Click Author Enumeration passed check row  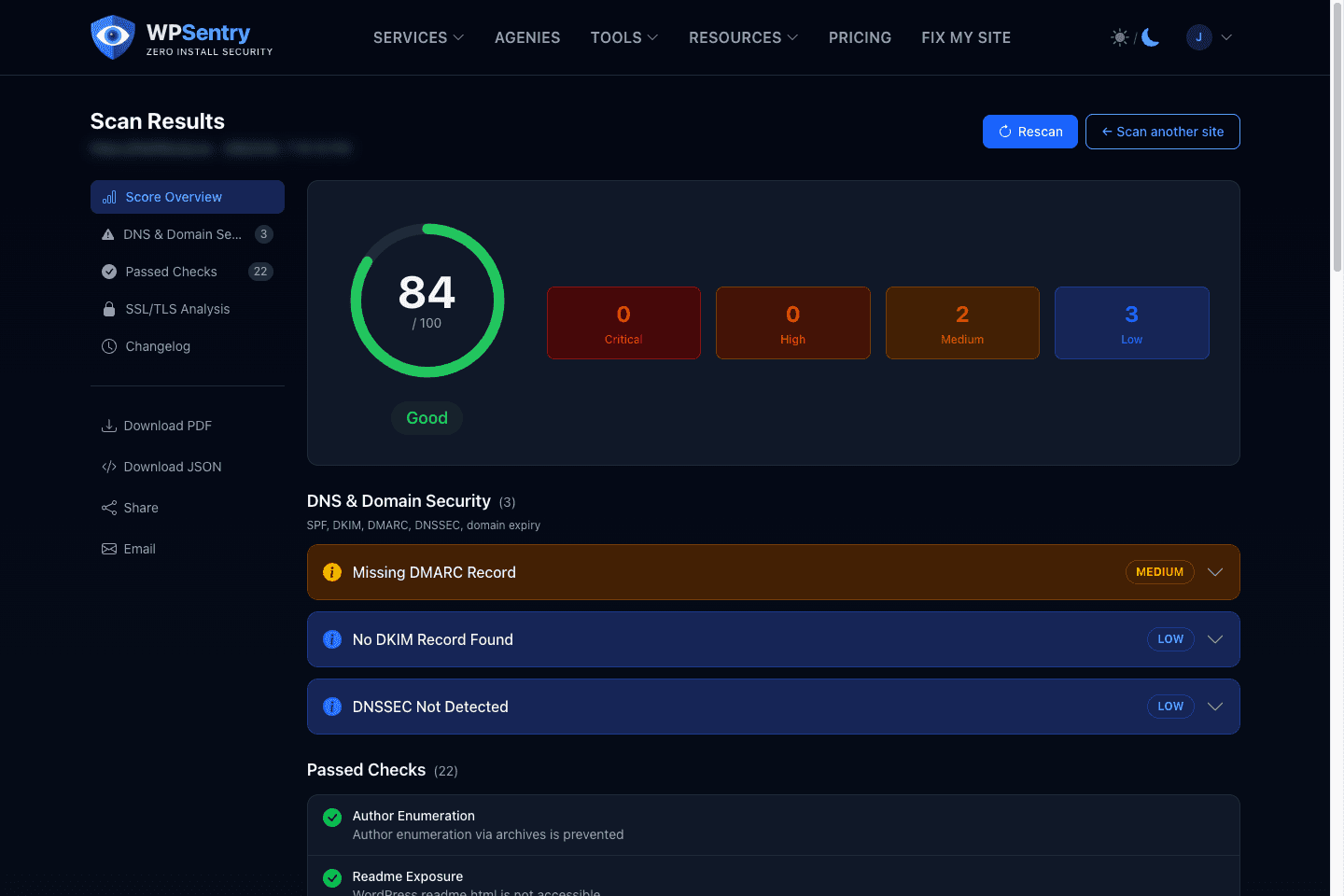[x=774, y=825]
